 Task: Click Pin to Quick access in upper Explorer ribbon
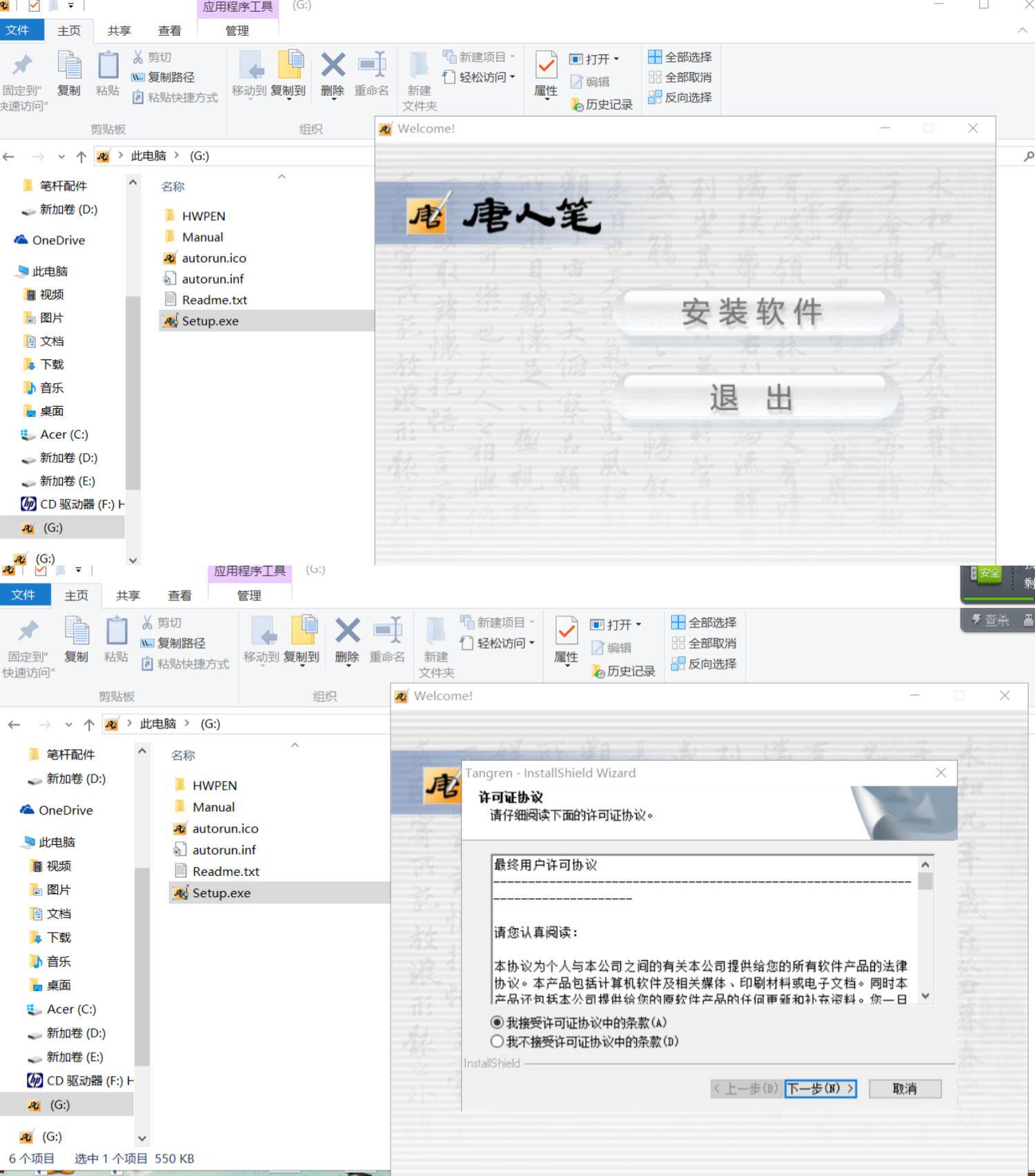[x=22, y=81]
